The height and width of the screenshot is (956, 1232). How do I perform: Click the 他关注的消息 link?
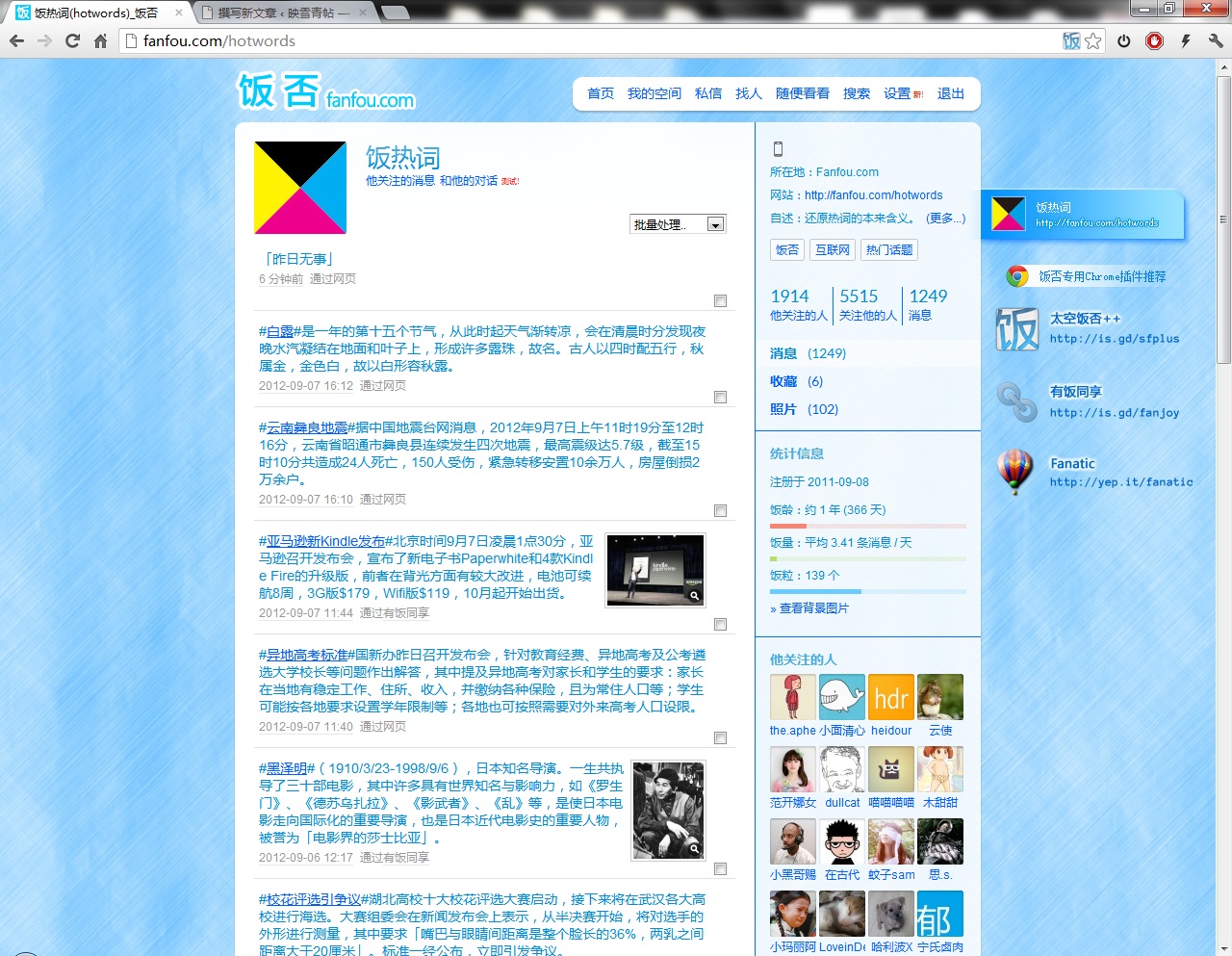pos(400,181)
